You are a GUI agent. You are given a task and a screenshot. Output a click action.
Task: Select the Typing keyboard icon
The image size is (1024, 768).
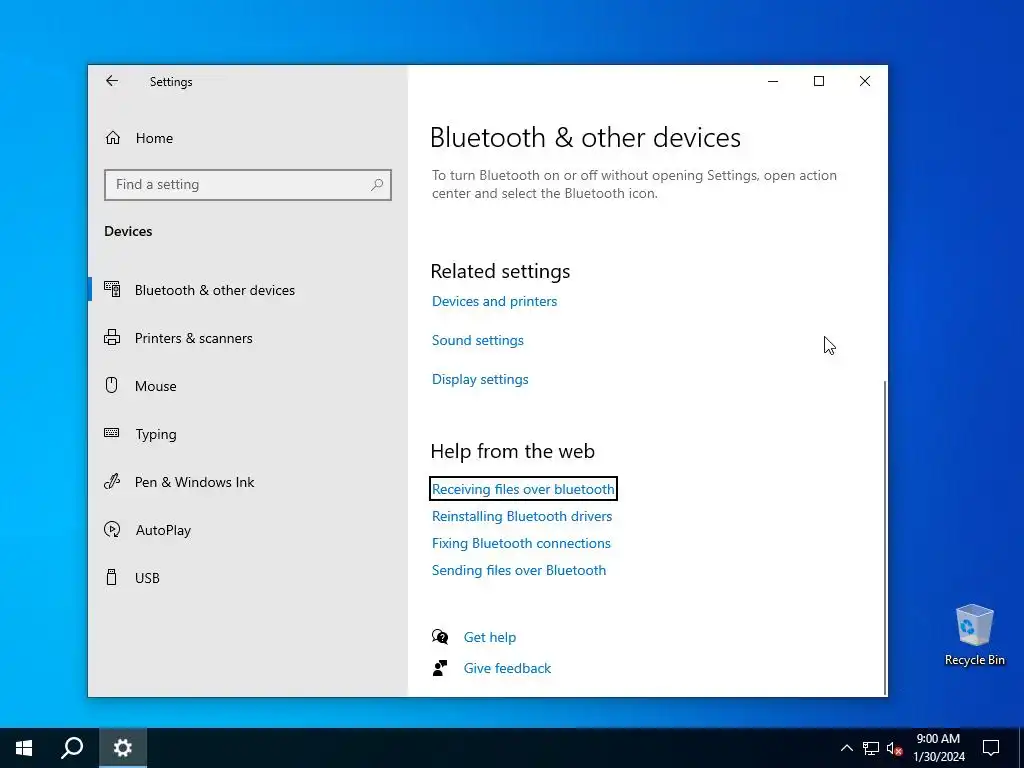(112, 433)
